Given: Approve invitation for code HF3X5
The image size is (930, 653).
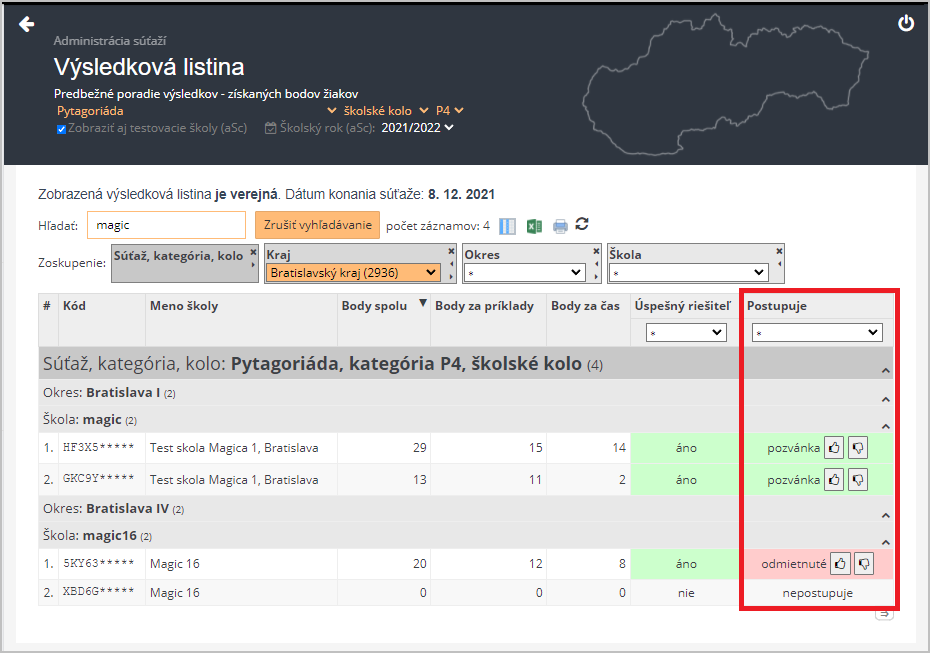Looking at the screenshot, I should [x=834, y=448].
